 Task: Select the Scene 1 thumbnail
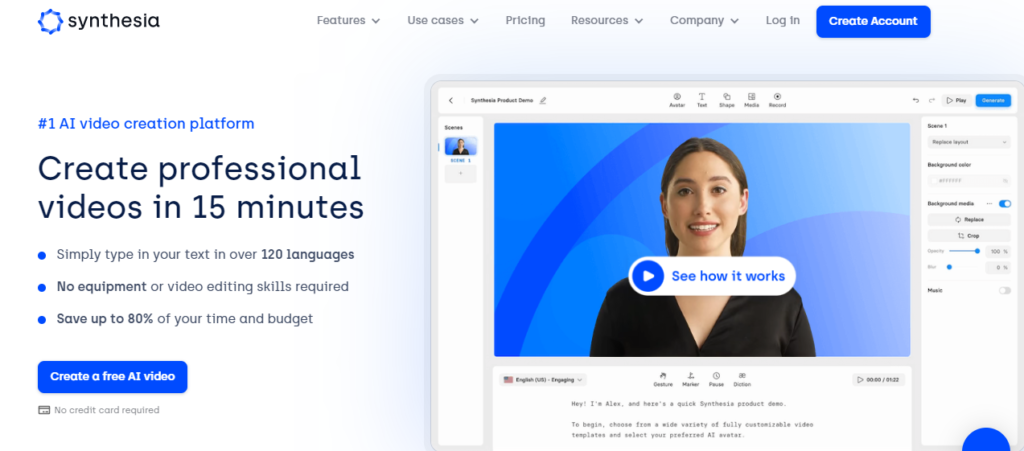[x=460, y=146]
